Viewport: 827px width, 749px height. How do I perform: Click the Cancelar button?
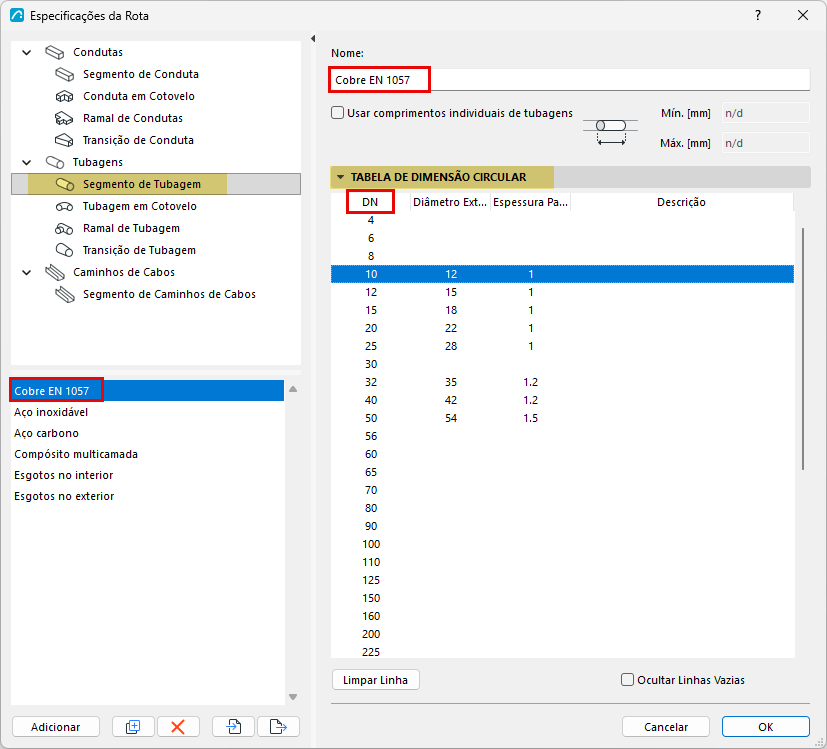[666, 727]
